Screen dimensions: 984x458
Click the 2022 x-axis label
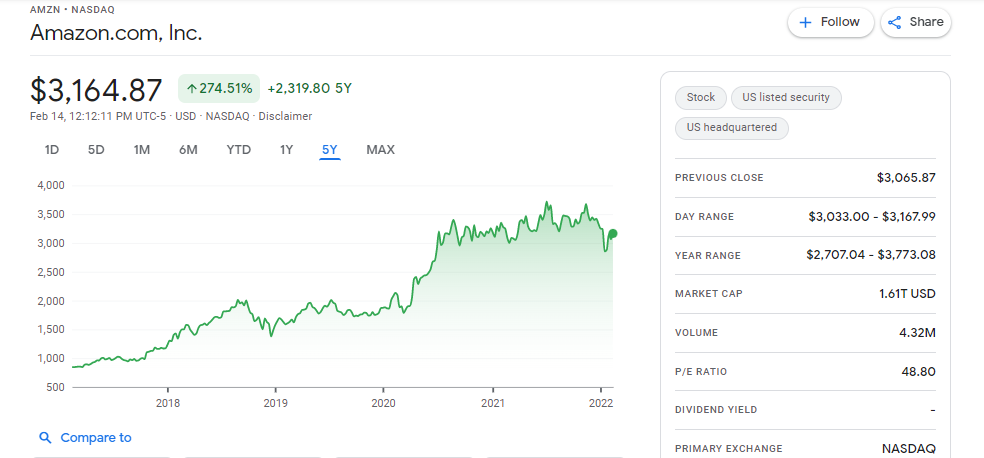coord(601,403)
